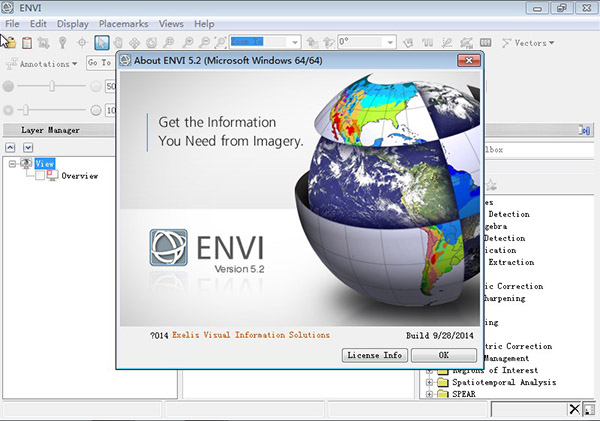
Task: Click the Toolbox search field
Action: [539, 150]
